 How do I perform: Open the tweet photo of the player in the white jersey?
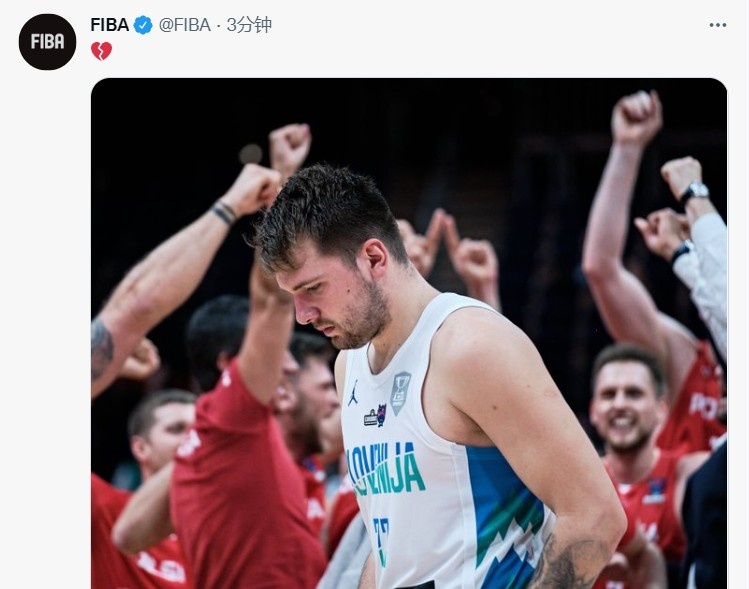409,333
